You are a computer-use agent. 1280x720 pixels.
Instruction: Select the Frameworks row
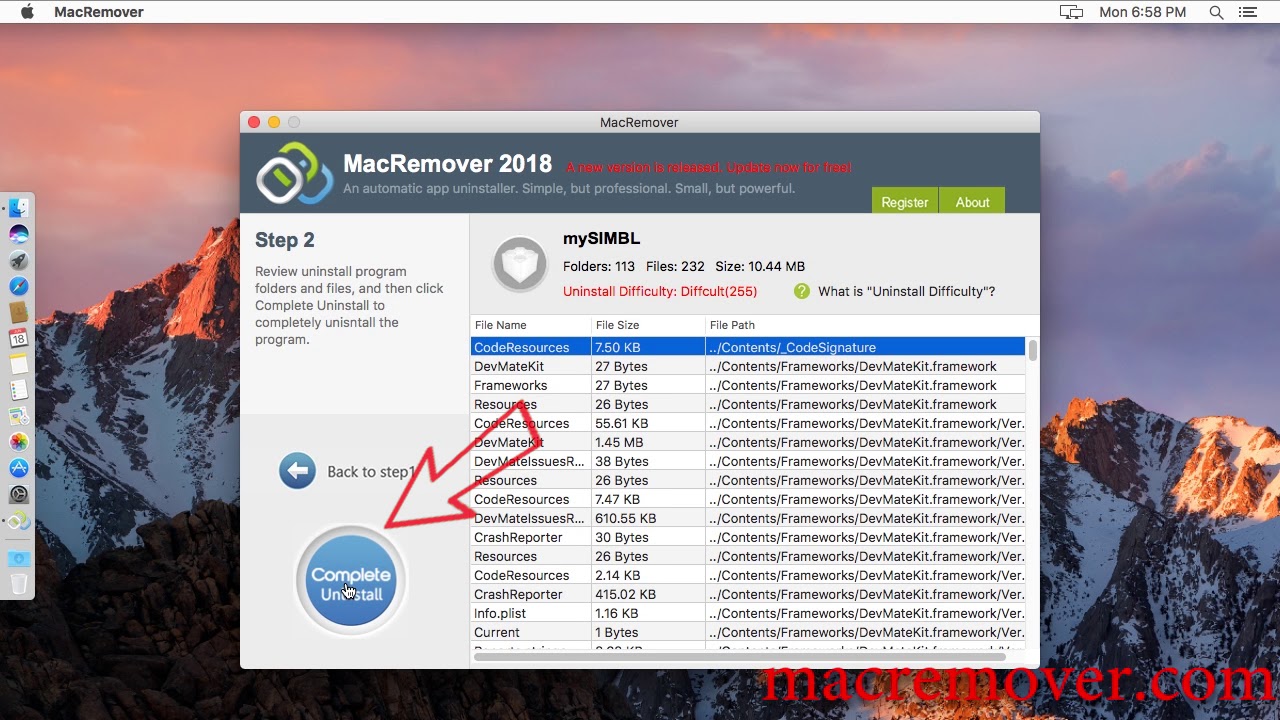coord(748,385)
